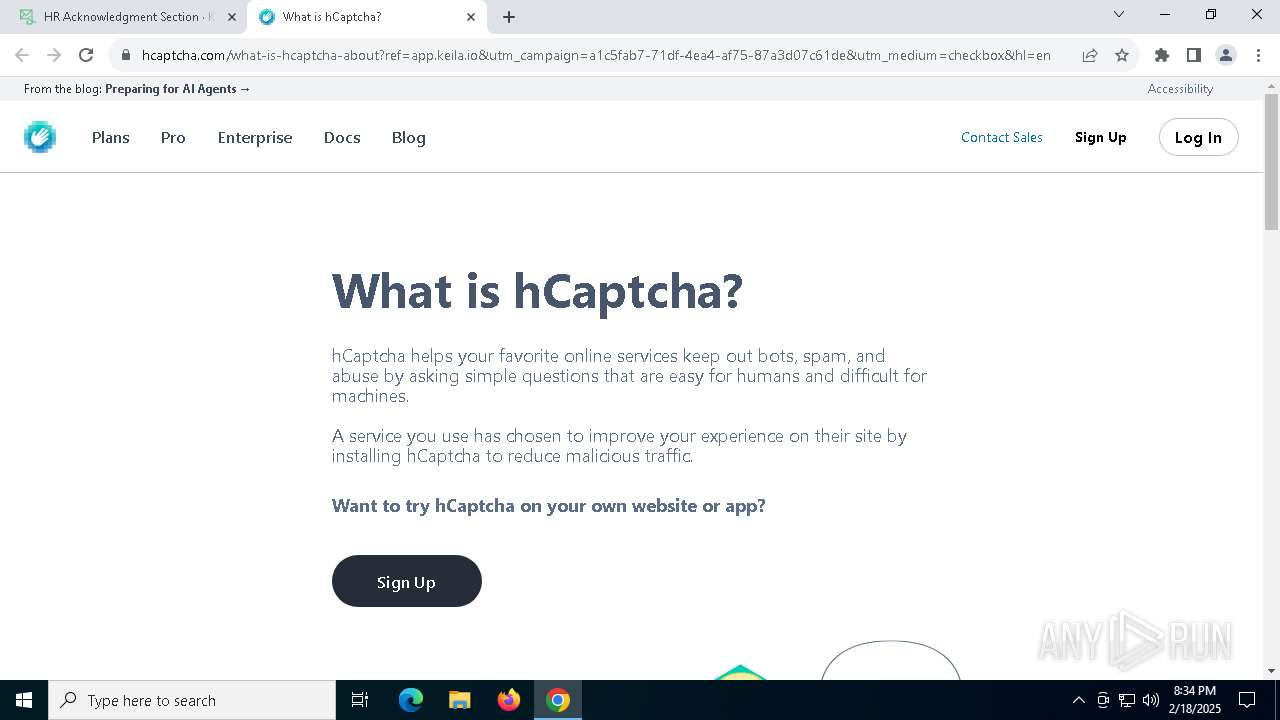
Task: Show hidden system tray icons
Action: click(x=1078, y=700)
